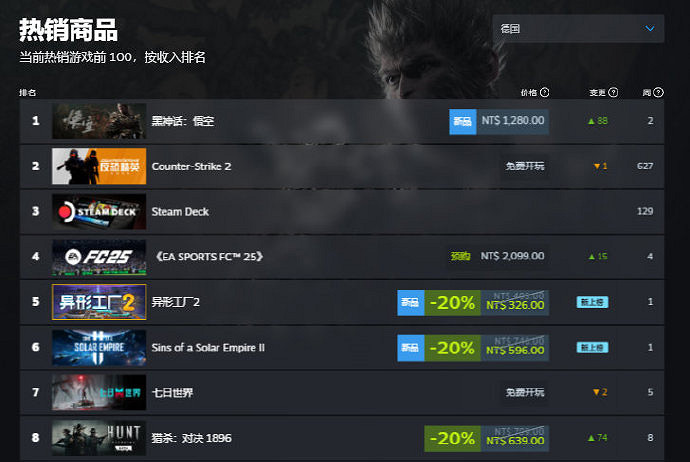Open the Counter-Strike 2 title link

tap(191, 166)
